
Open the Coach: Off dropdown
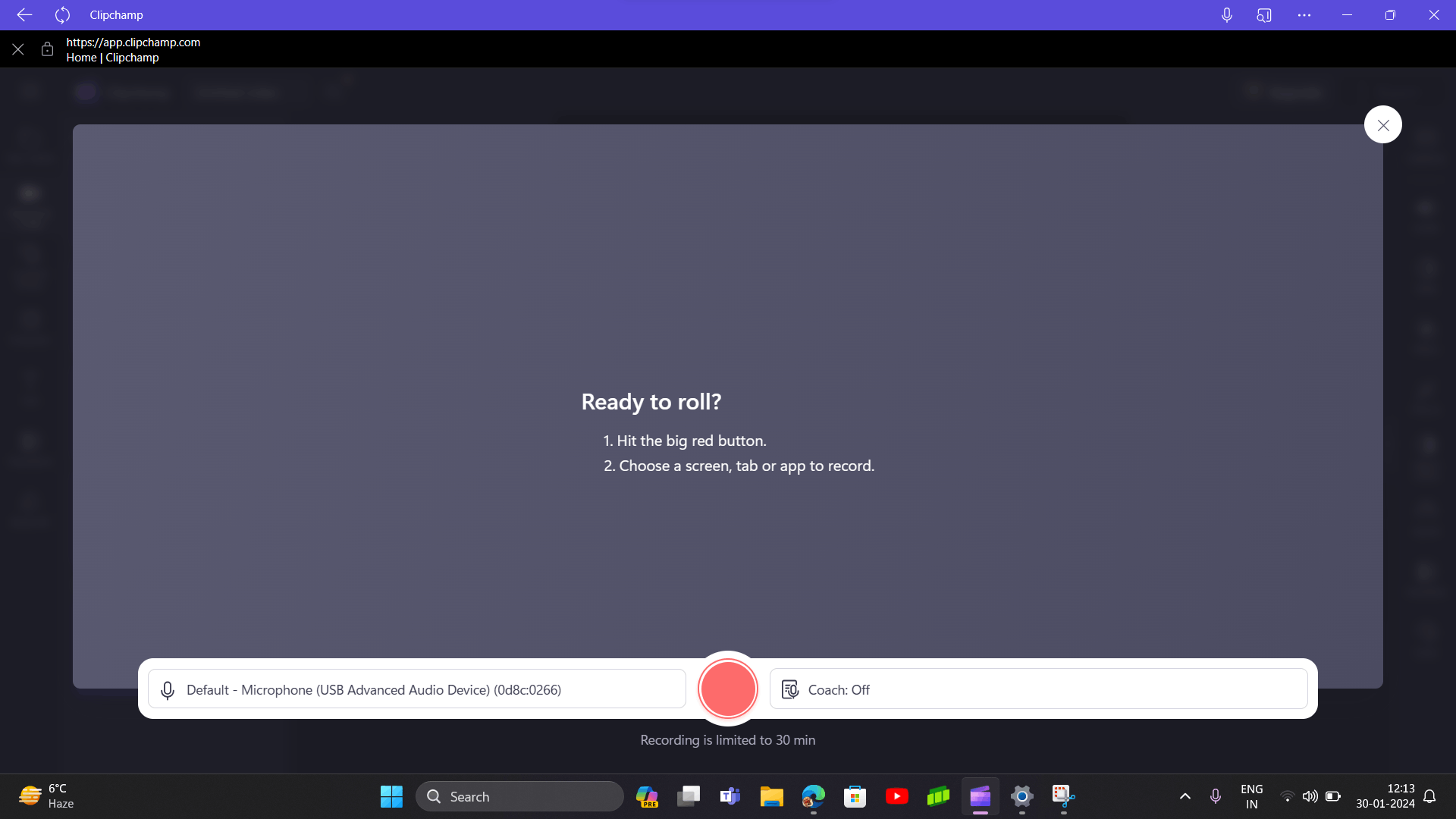1038,689
